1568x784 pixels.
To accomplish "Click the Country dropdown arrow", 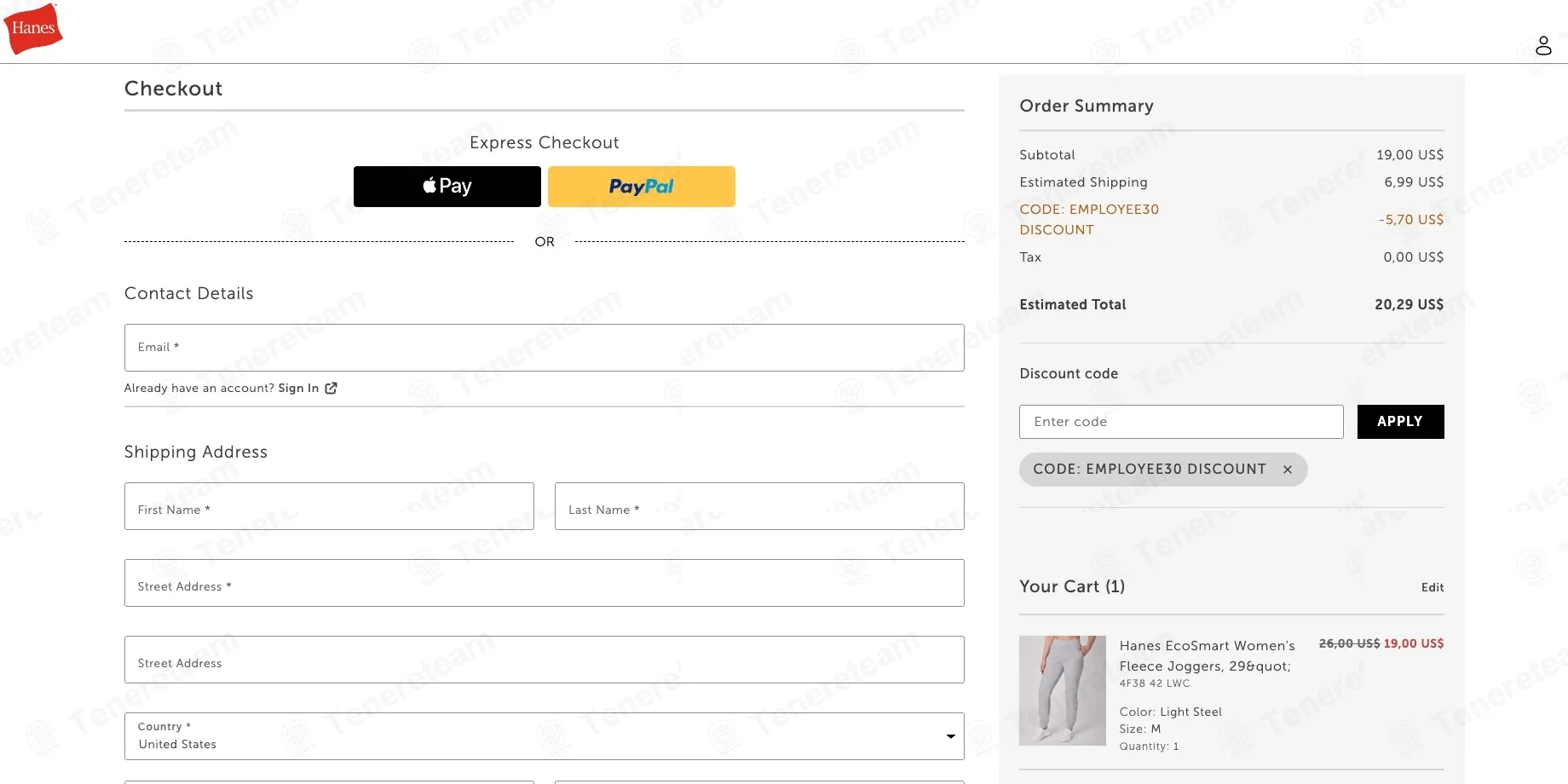I will pos(950,736).
